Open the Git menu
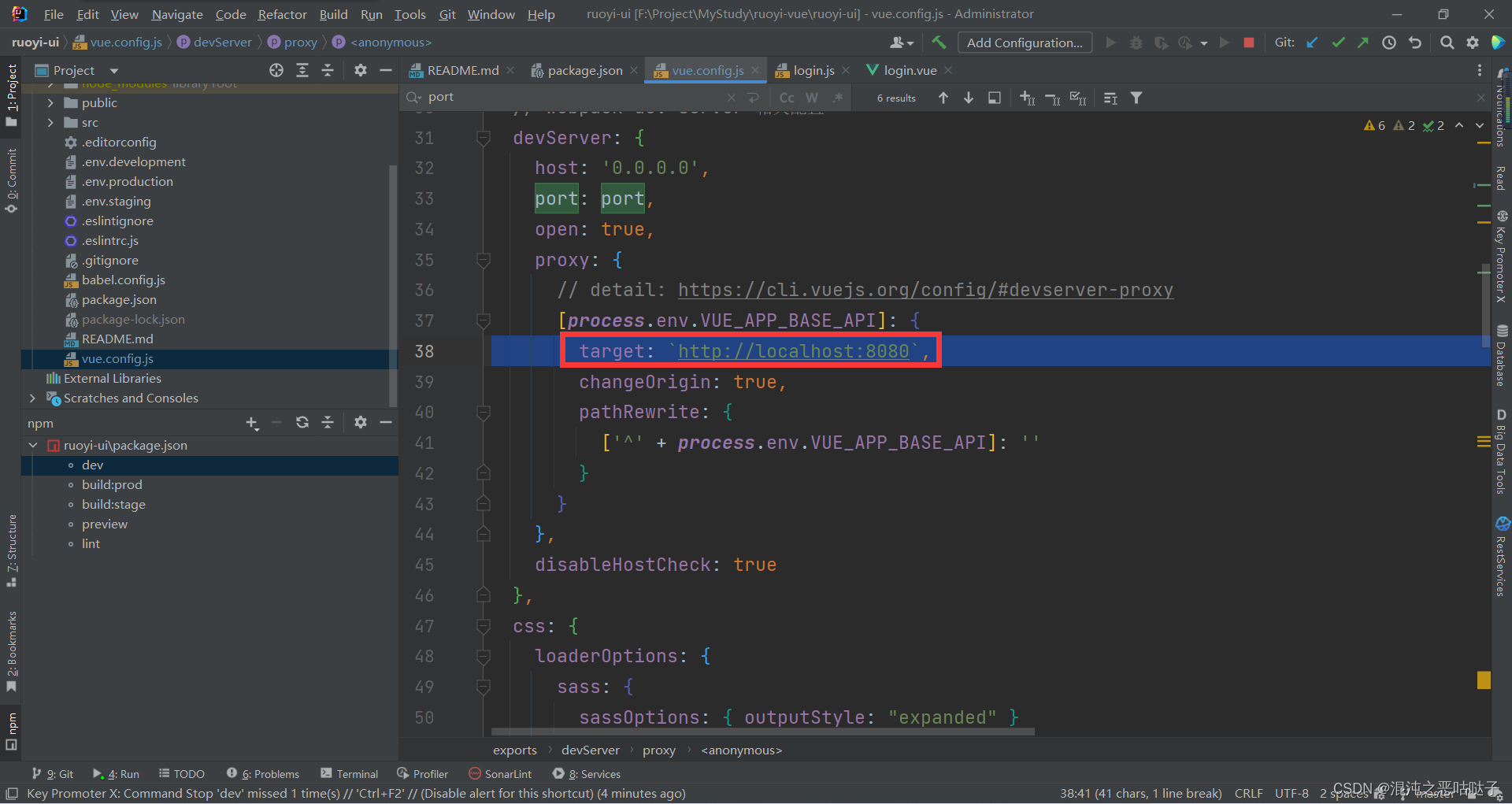The width and height of the screenshot is (1512, 804). coord(447,14)
